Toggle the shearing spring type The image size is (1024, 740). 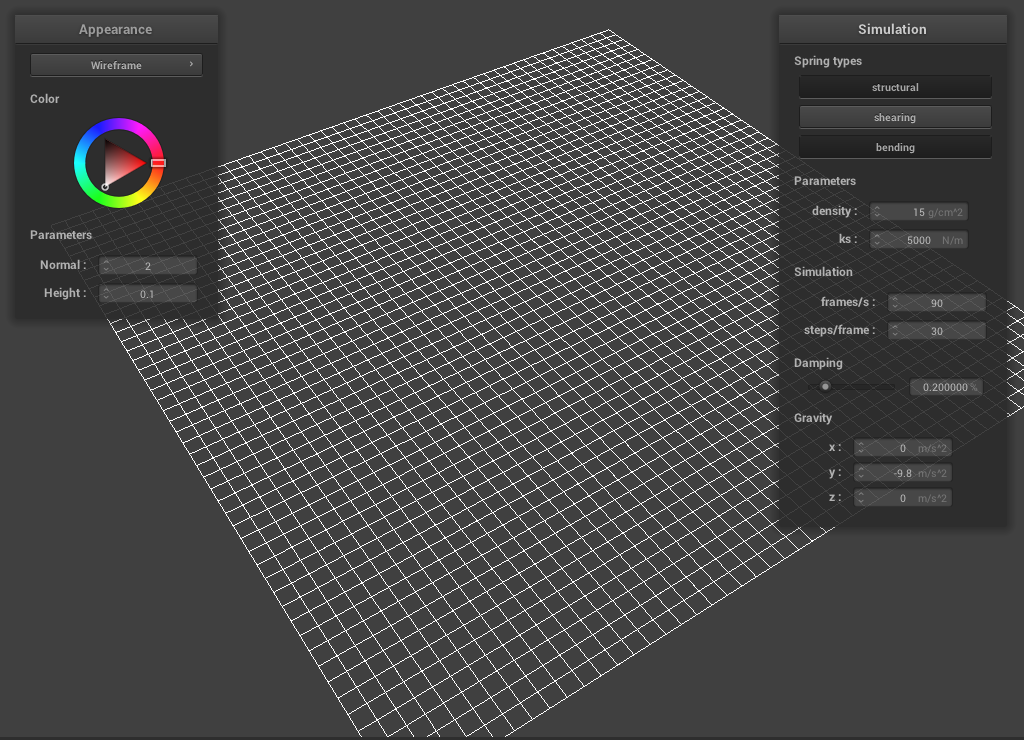click(x=895, y=117)
